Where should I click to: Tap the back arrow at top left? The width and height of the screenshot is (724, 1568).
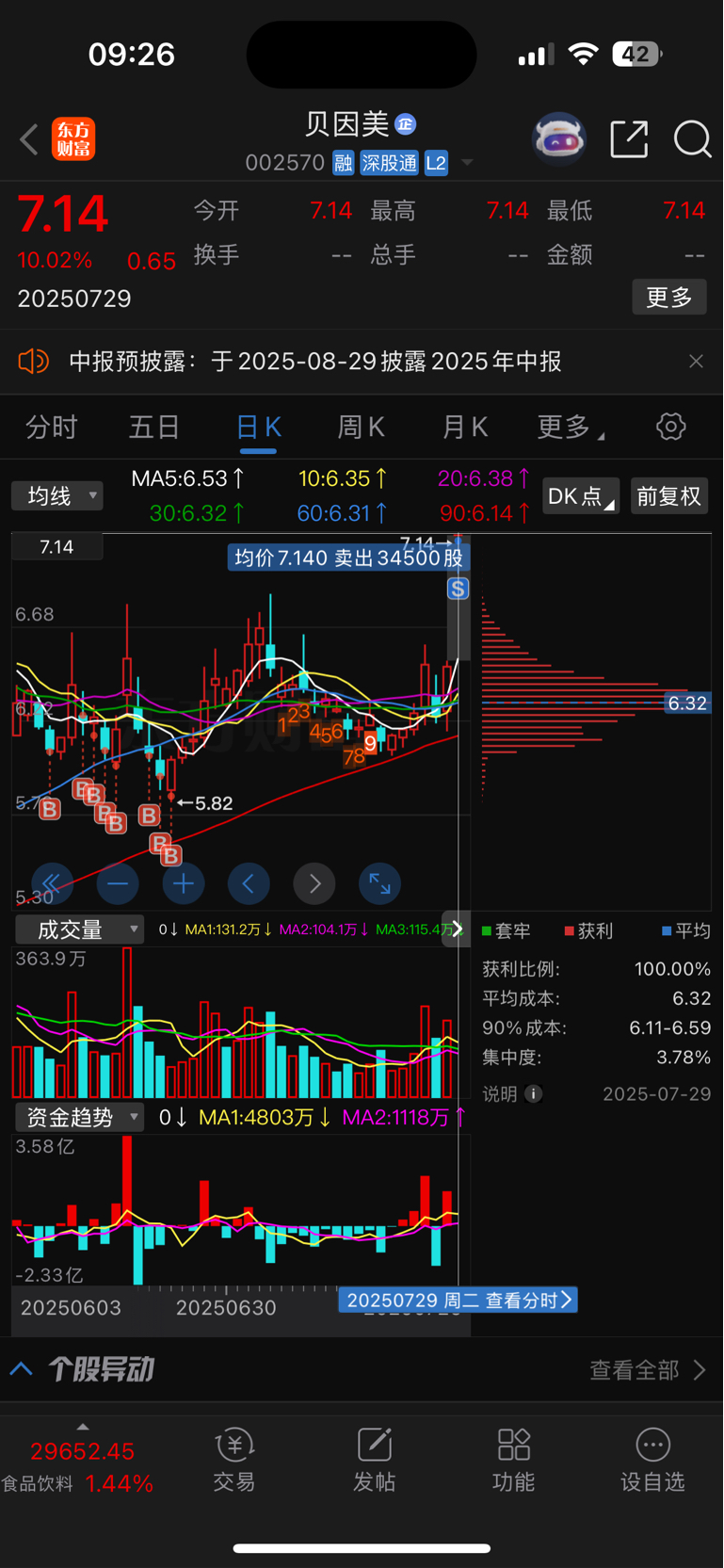tap(29, 139)
